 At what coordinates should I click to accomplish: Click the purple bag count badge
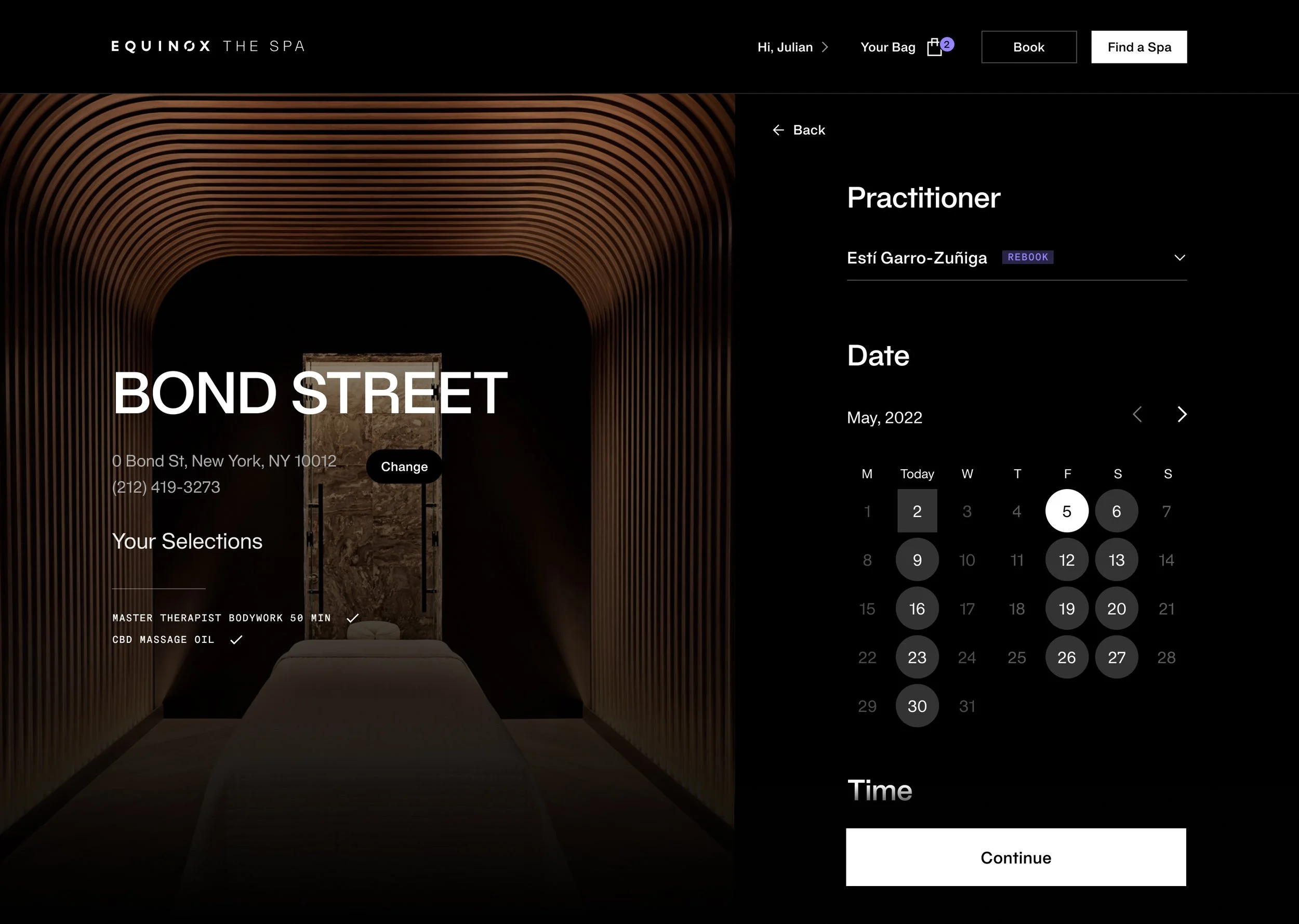pos(947,44)
